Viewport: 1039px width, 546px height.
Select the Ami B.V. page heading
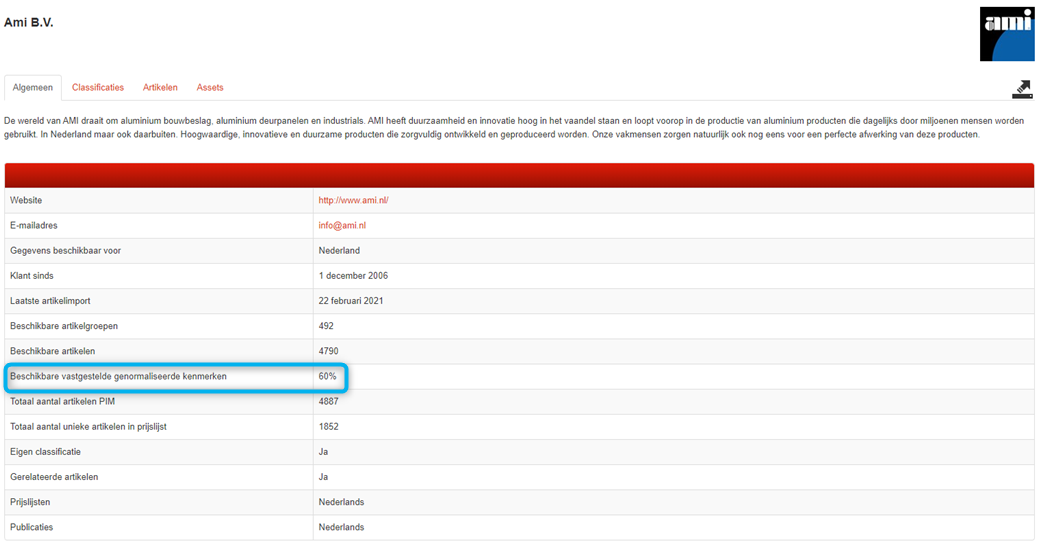pyautogui.click(x=28, y=23)
